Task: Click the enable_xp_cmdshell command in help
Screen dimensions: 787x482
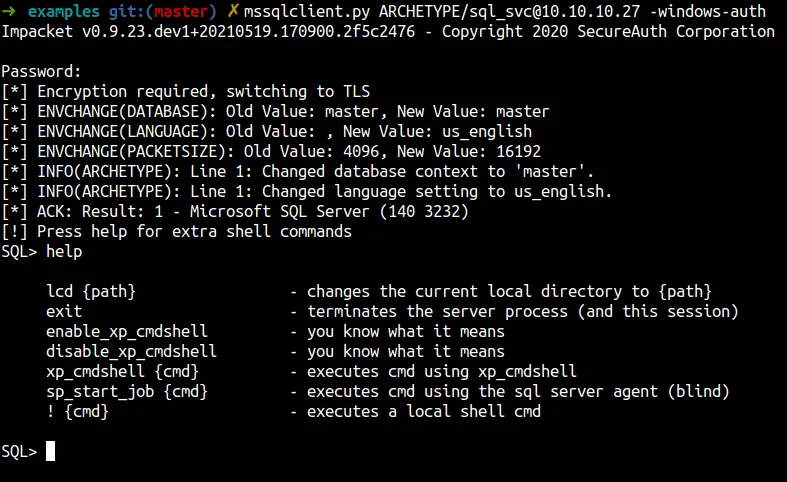Action: (x=131, y=331)
